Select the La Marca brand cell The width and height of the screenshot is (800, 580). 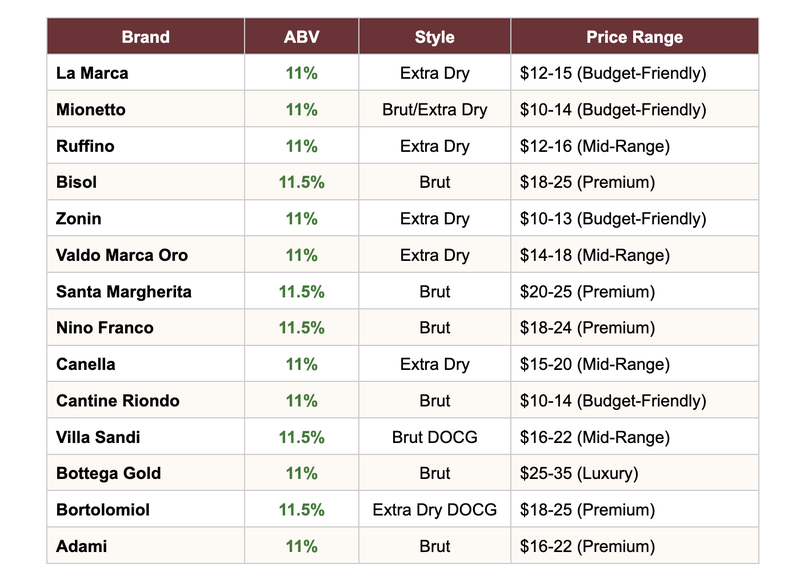coord(92,73)
